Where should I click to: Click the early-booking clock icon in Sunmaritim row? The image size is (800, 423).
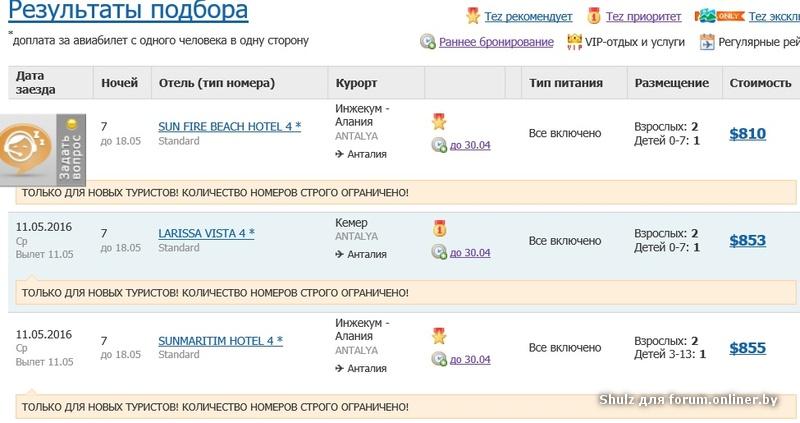tap(439, 359)
